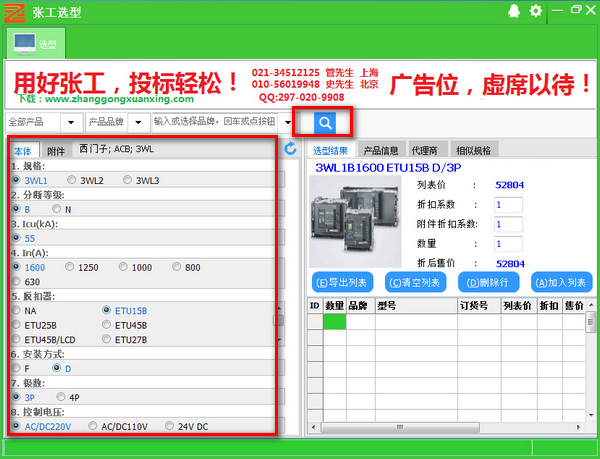Open the 产品信息 tab

(x=380, y=151)
